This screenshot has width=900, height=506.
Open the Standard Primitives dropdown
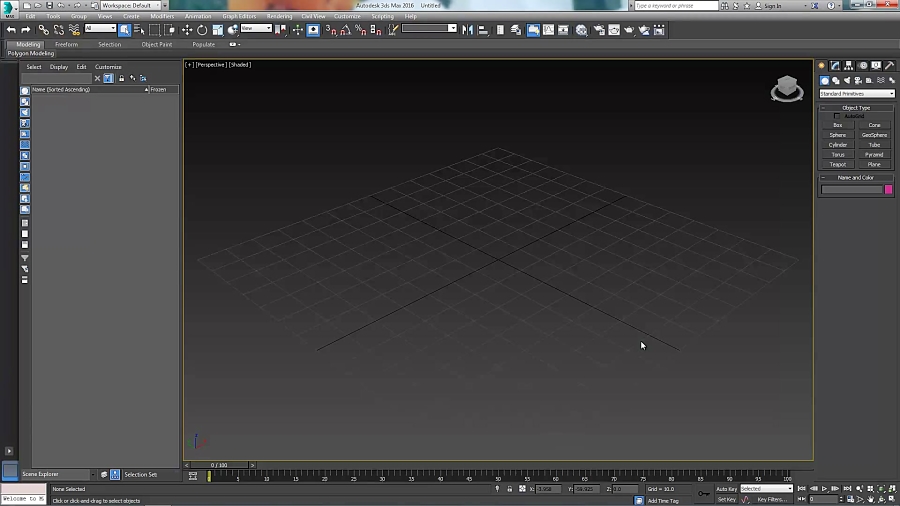(x=856, y=93)
